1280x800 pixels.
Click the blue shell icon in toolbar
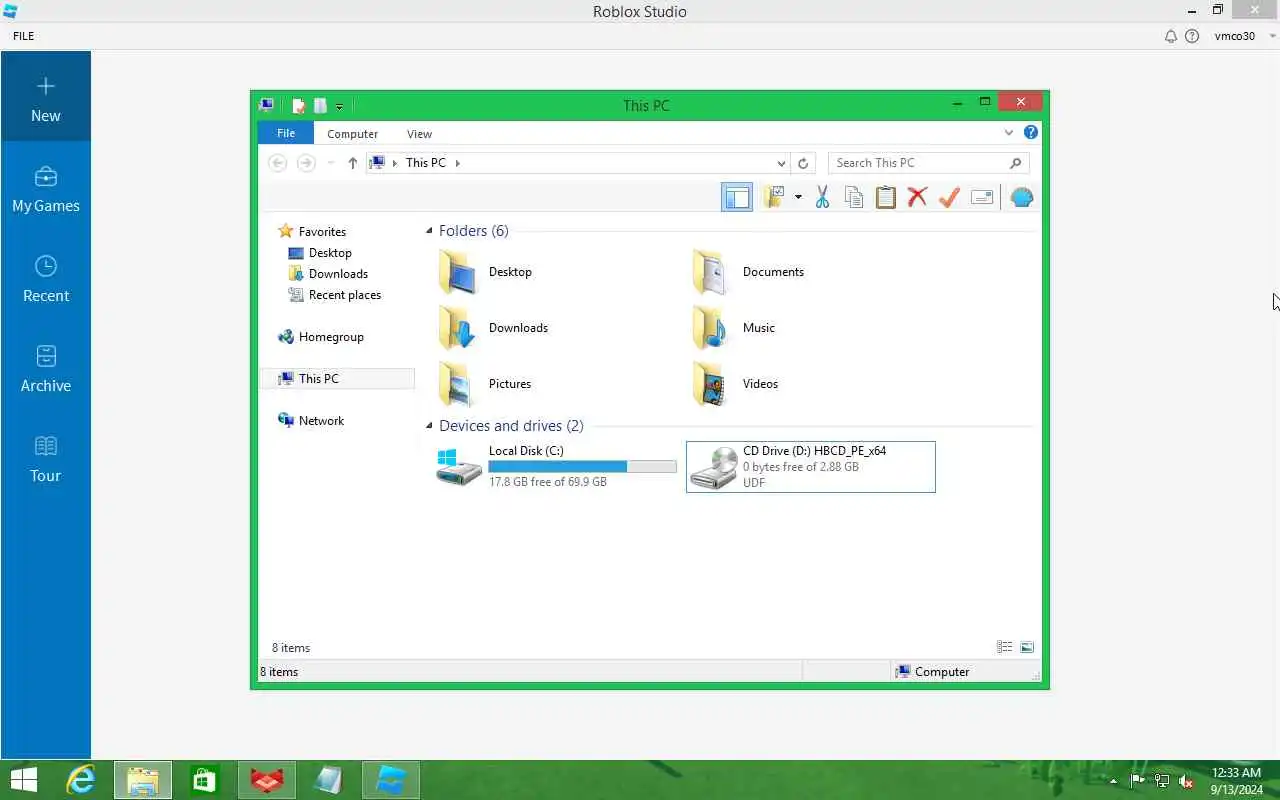1022,197
